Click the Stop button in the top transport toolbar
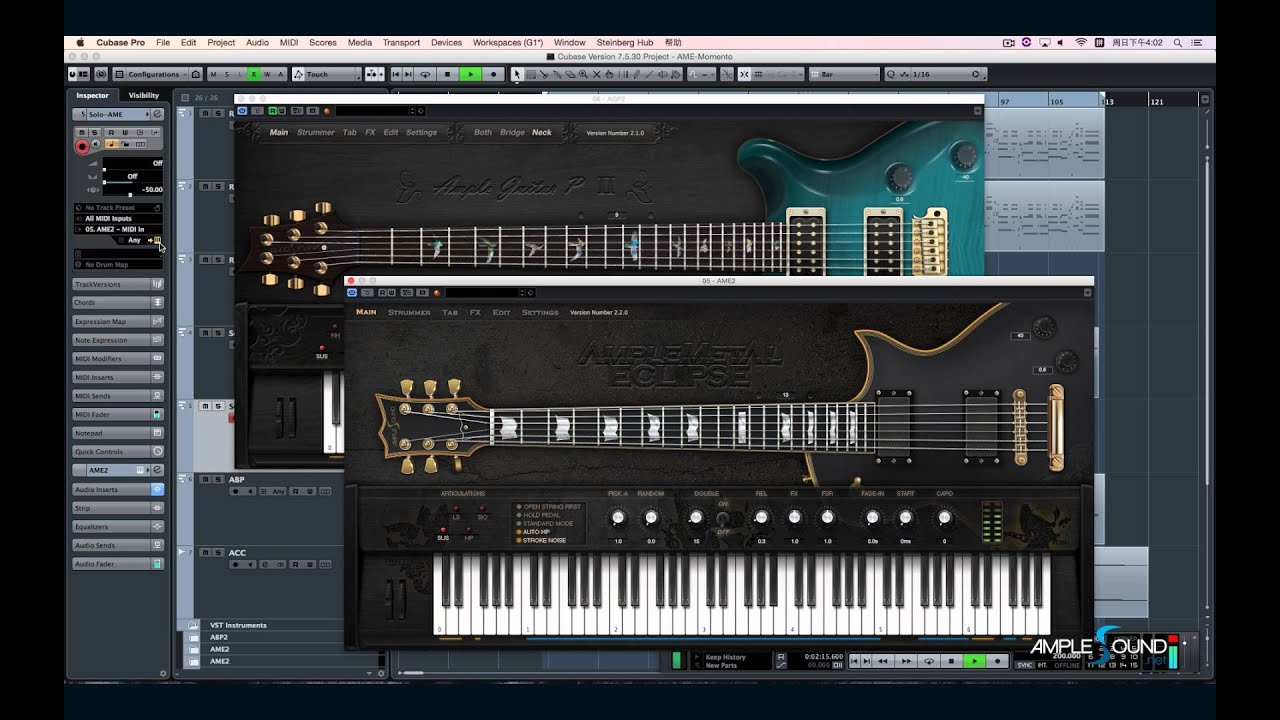The width and height of the screenshot is (1280, 720). tap(447, 74)
